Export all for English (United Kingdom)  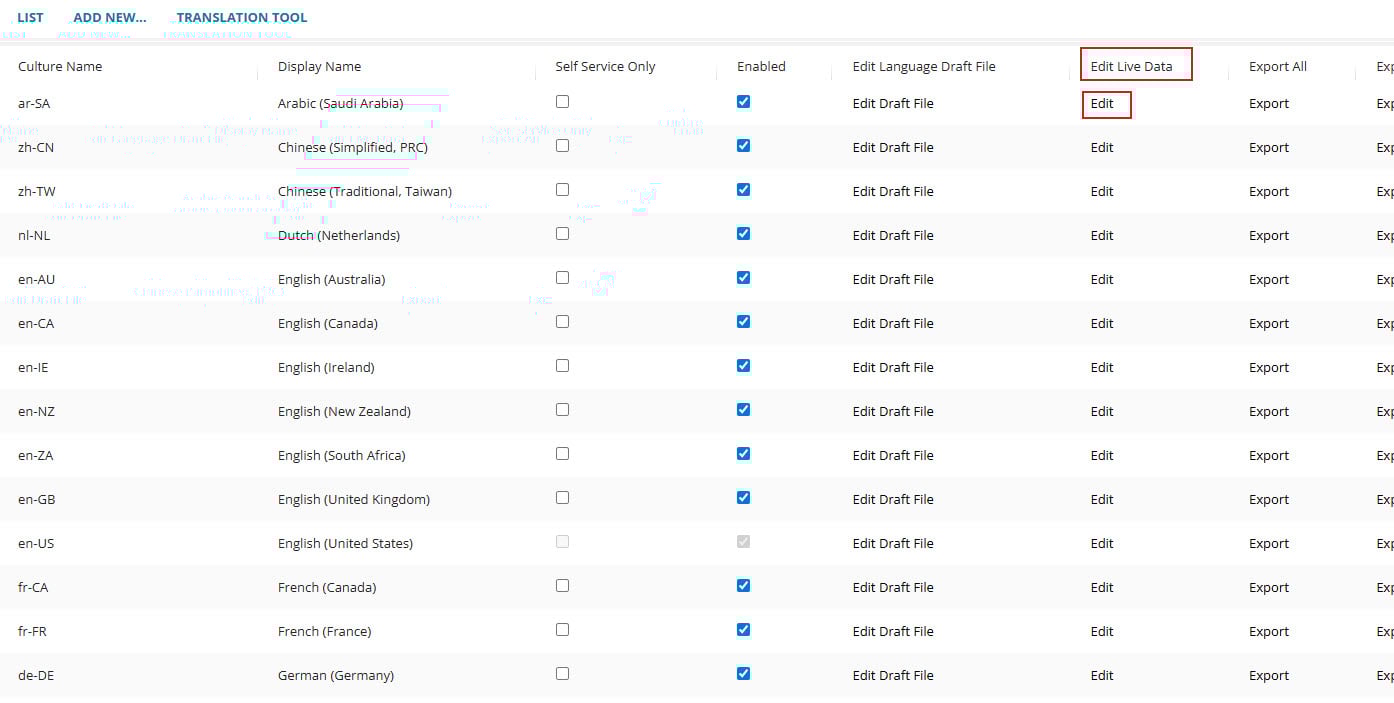coord(1269,500)
